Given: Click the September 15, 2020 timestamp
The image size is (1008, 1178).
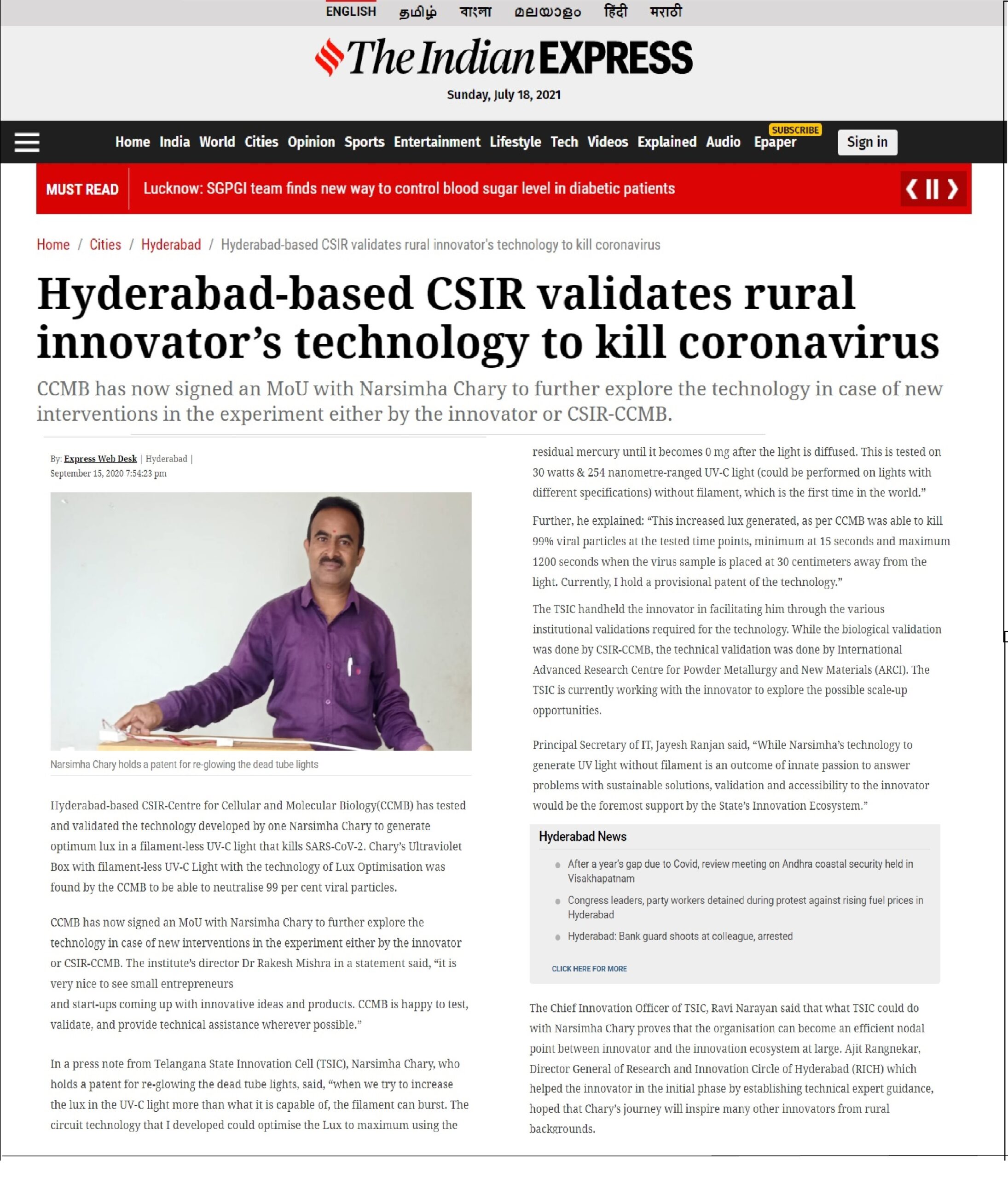Looking at the screenshot, I should [108, 473].
